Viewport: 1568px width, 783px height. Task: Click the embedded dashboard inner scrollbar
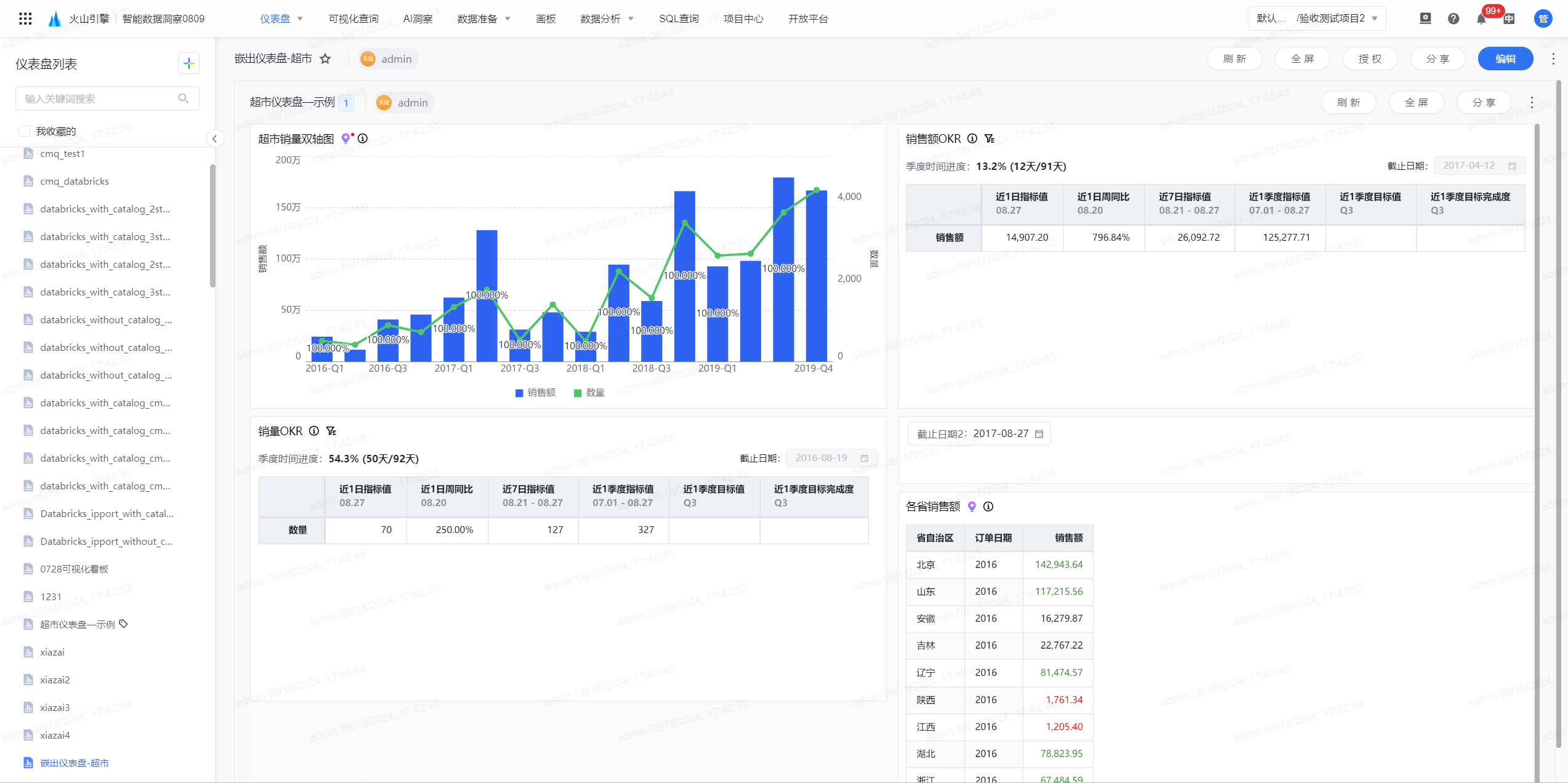1537,452
